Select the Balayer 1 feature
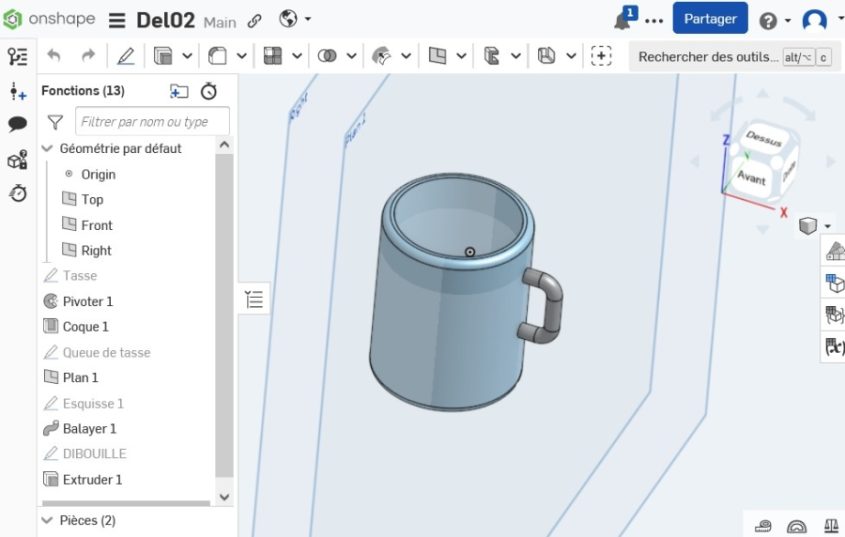The image size is (845, 537). (89, 428)
